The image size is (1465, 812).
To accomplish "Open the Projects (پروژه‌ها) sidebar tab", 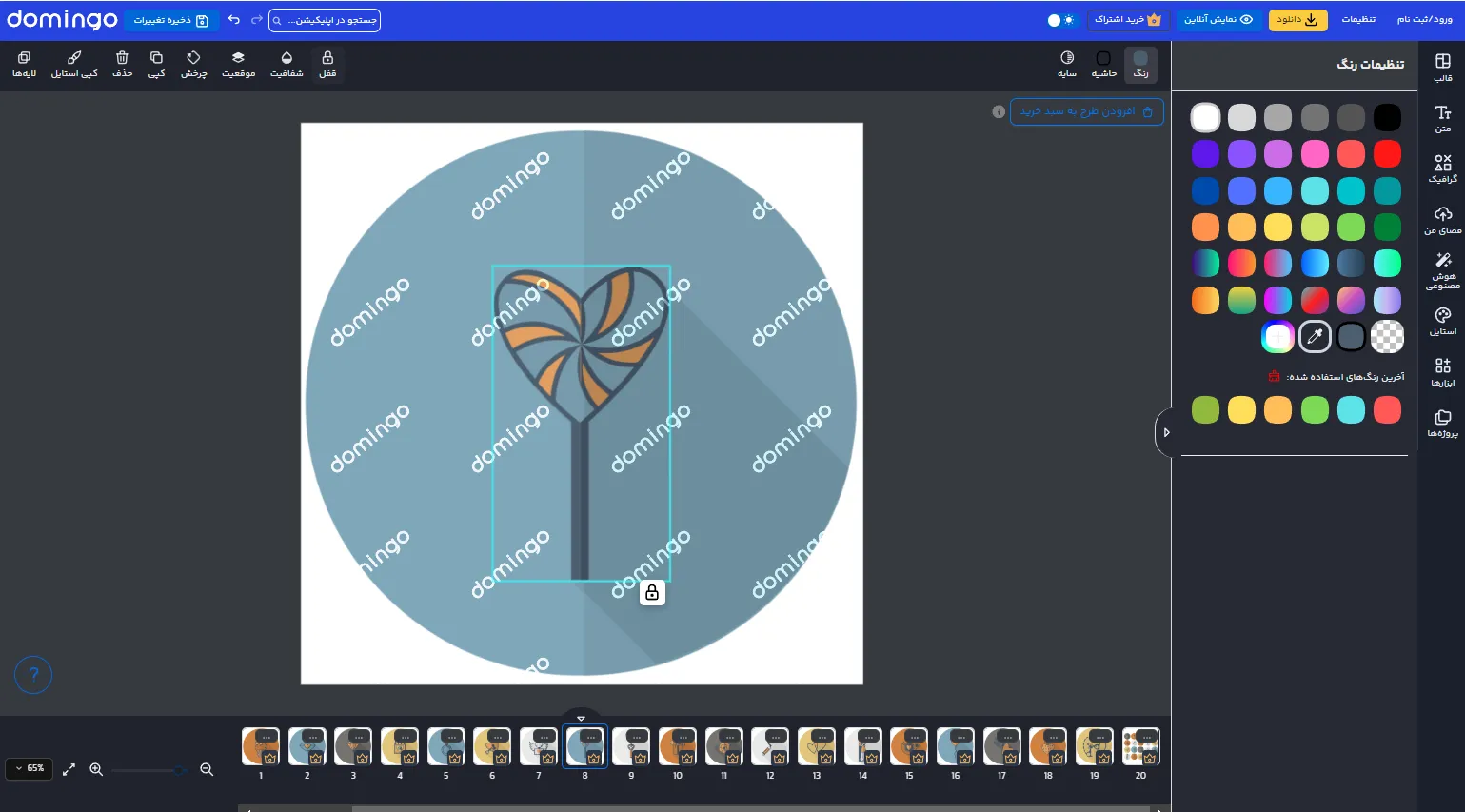I will [1442, 424].
